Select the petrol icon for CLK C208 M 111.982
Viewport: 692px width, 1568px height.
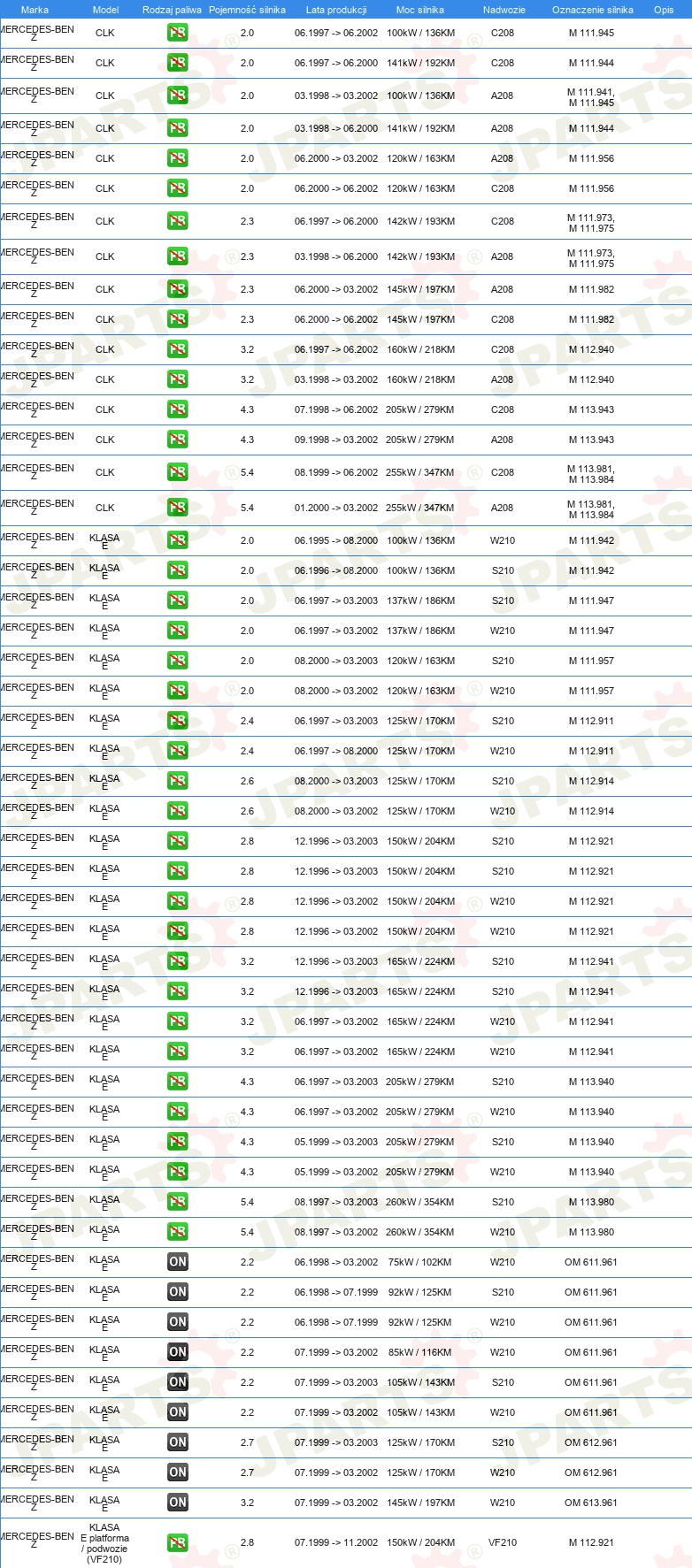pos(178,319)
